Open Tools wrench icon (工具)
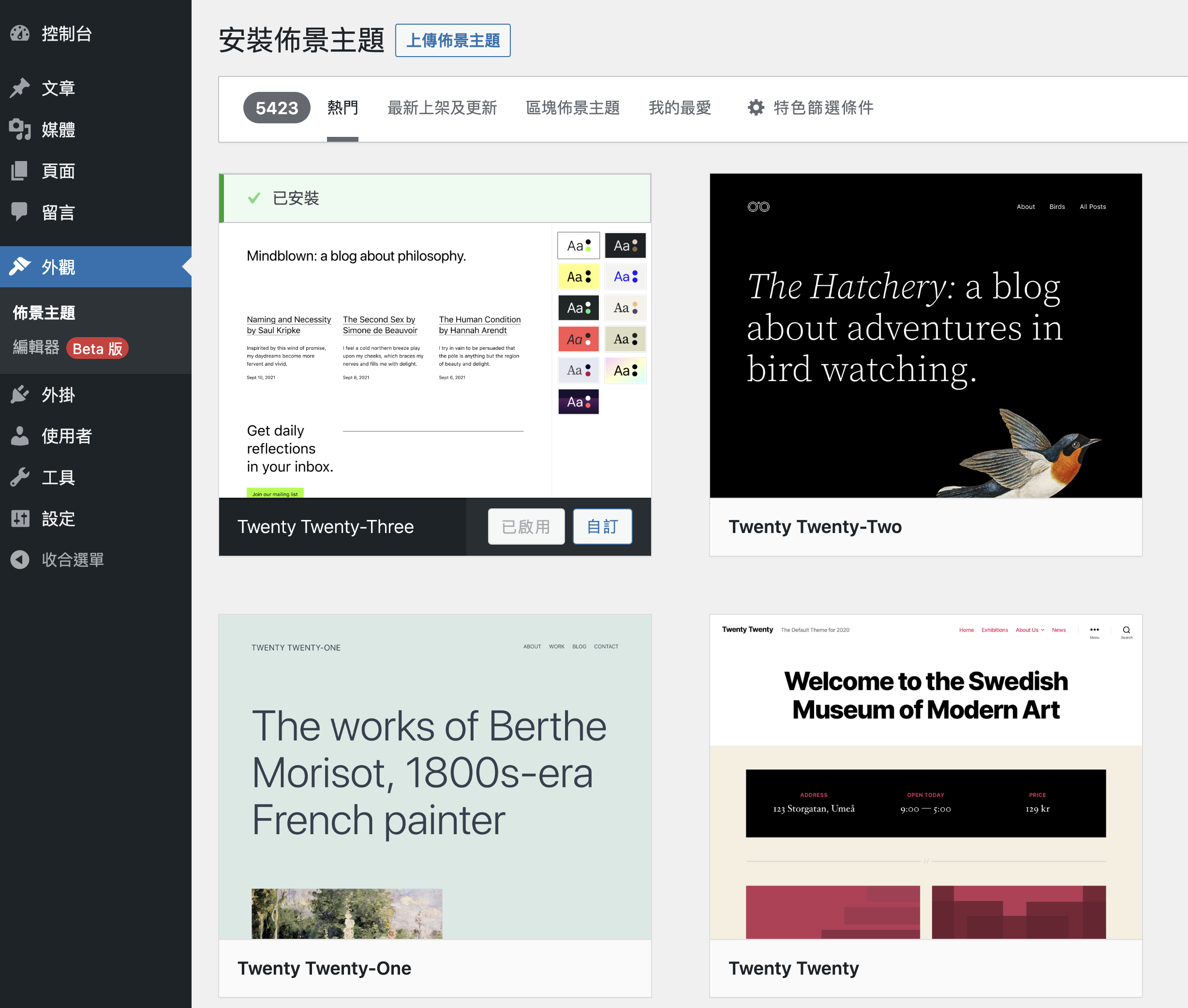This screenshot has width=1188, height=1008. pos(20,477)
